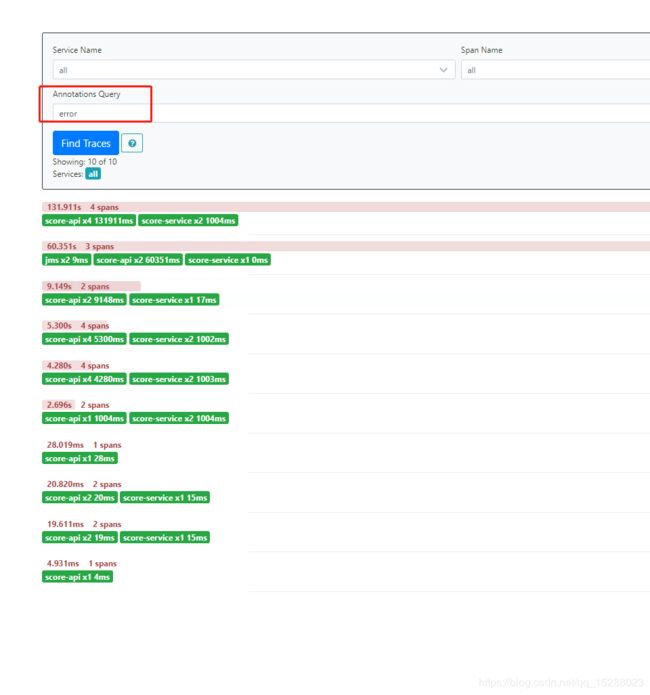Viewport: 650px width, 695px height.
Task: Open the 4.931ms 1 spans trace
Action: click(82, 564)
